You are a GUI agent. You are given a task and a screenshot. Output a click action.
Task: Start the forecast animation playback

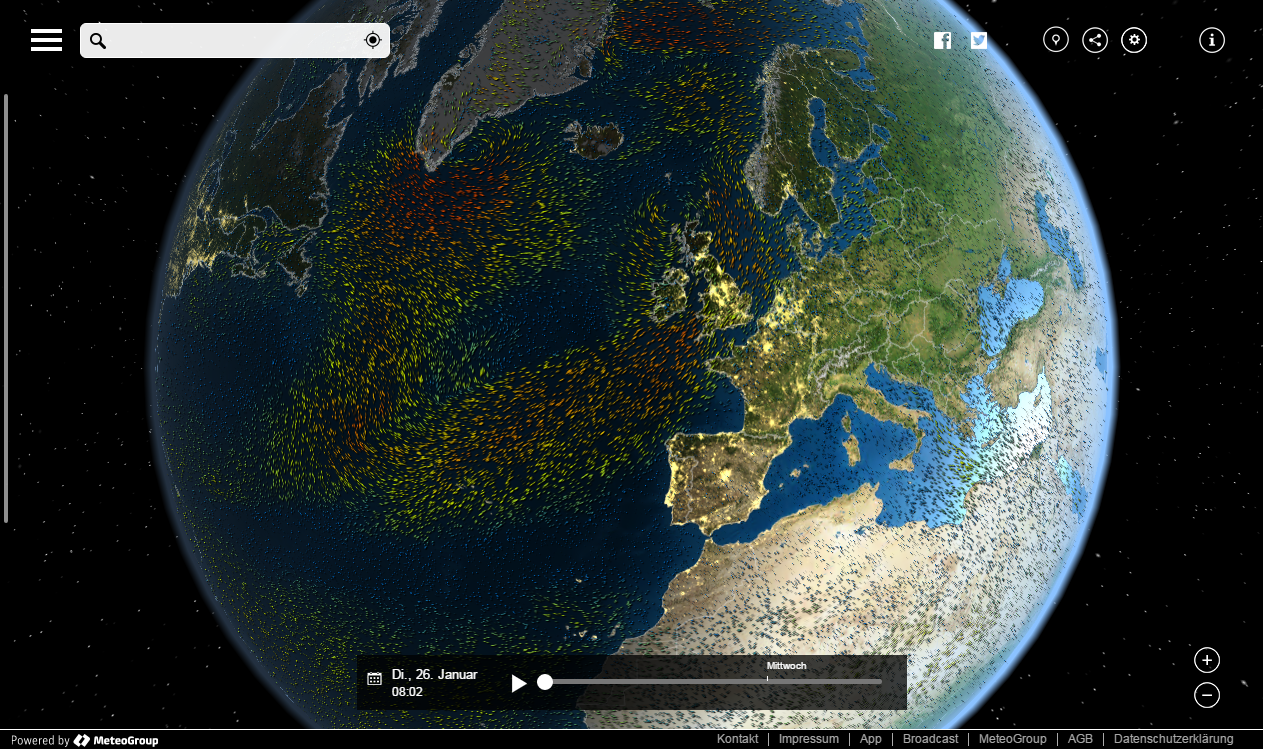tap(519, 683)
